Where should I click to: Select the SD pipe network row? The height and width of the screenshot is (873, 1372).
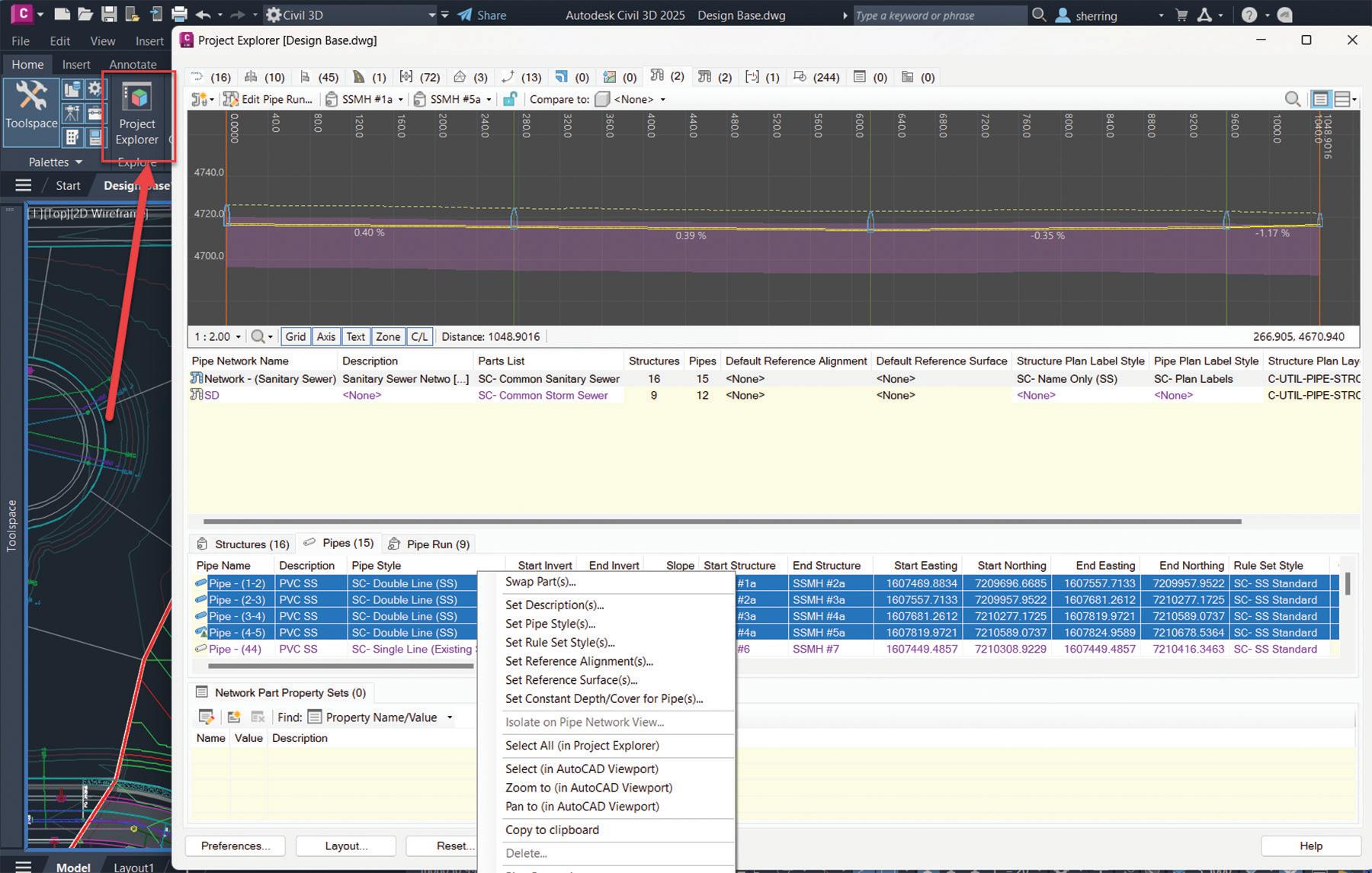[212, 395]
